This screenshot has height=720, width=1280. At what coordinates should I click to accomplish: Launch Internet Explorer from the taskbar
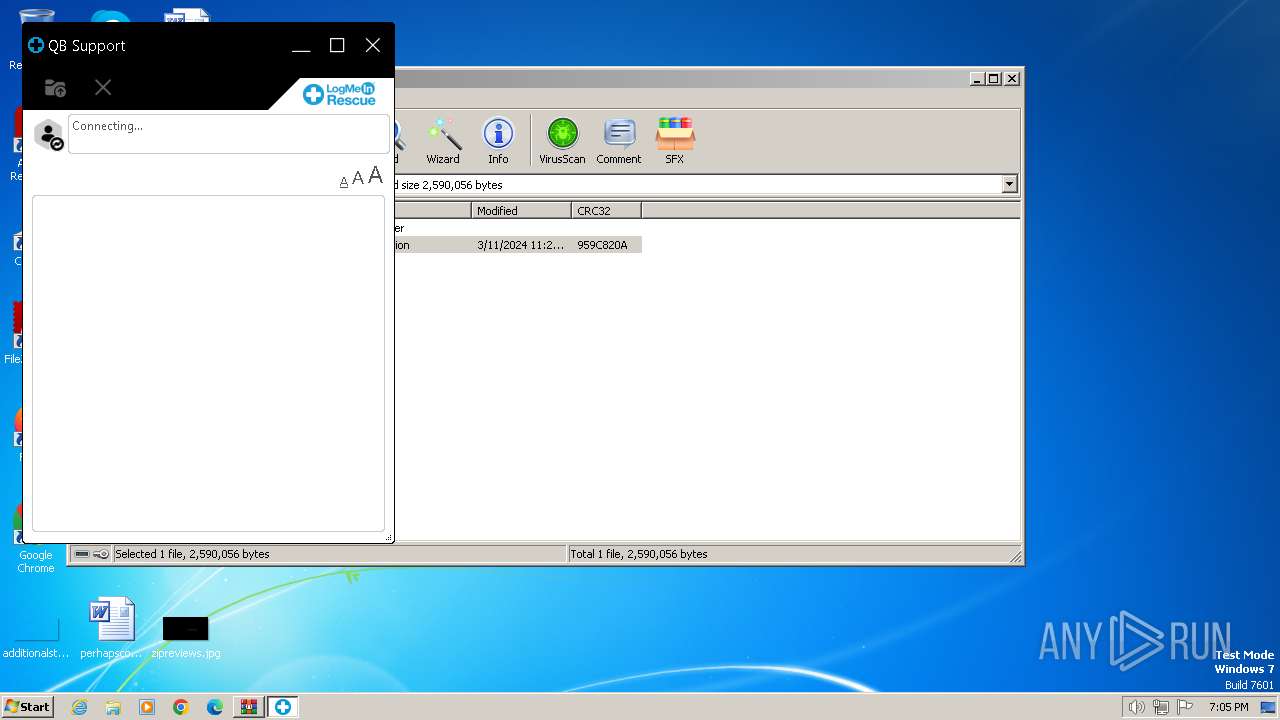pos(79,707)
